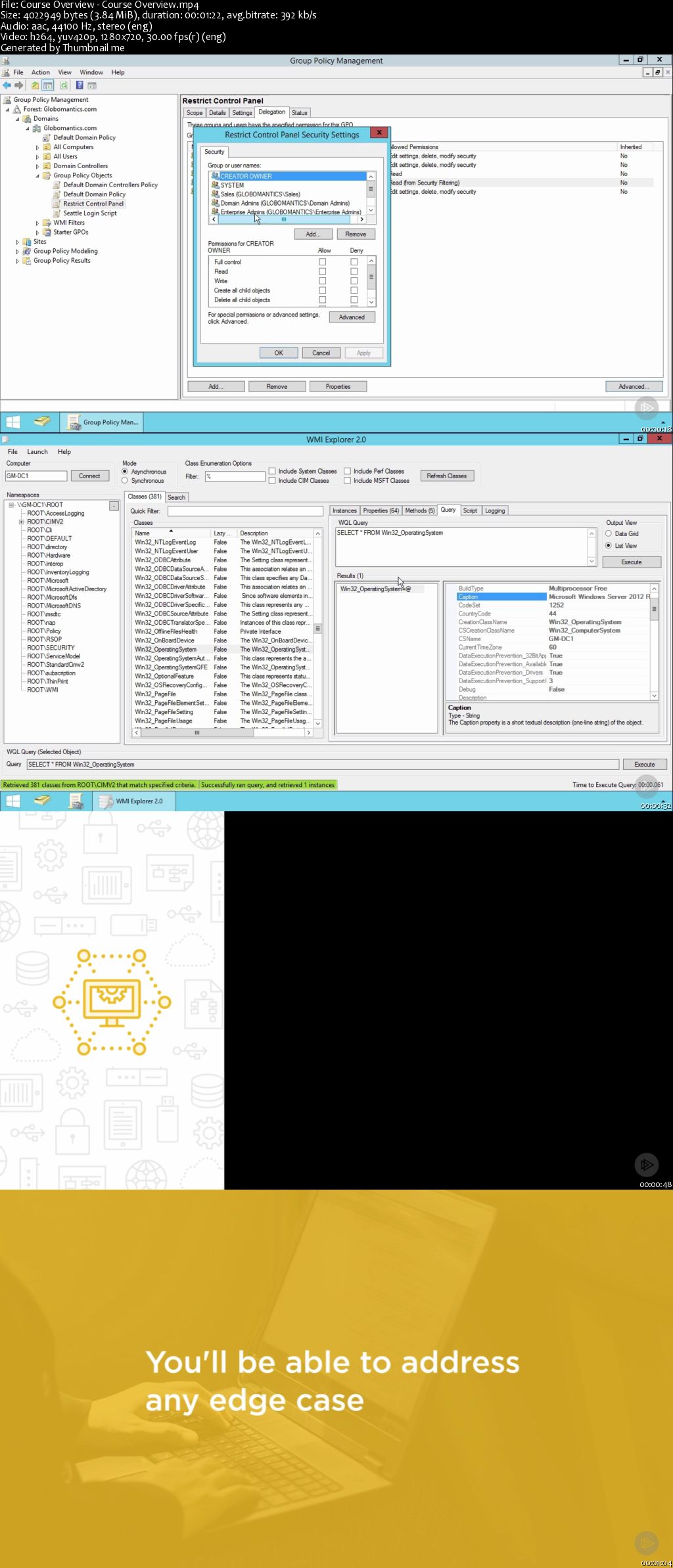Click the SYSTEM user icon in security list
This screenshot has height=1568, width=673.
[x=215, y=185]
